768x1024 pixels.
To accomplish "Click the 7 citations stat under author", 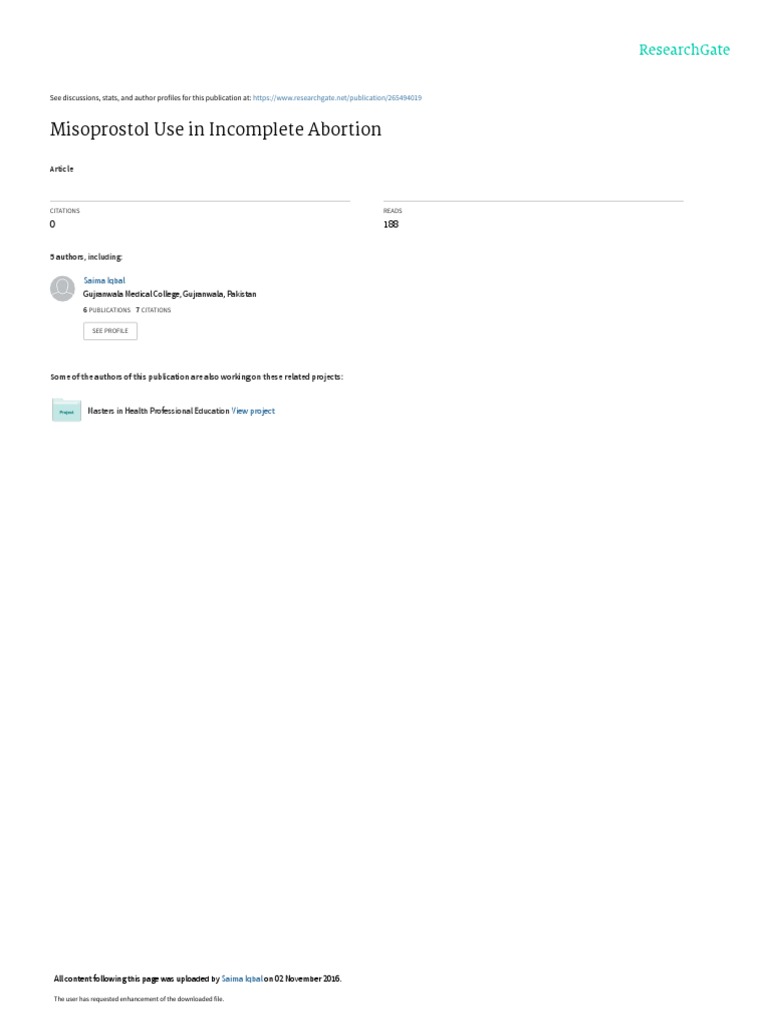I will pos(153,310).
